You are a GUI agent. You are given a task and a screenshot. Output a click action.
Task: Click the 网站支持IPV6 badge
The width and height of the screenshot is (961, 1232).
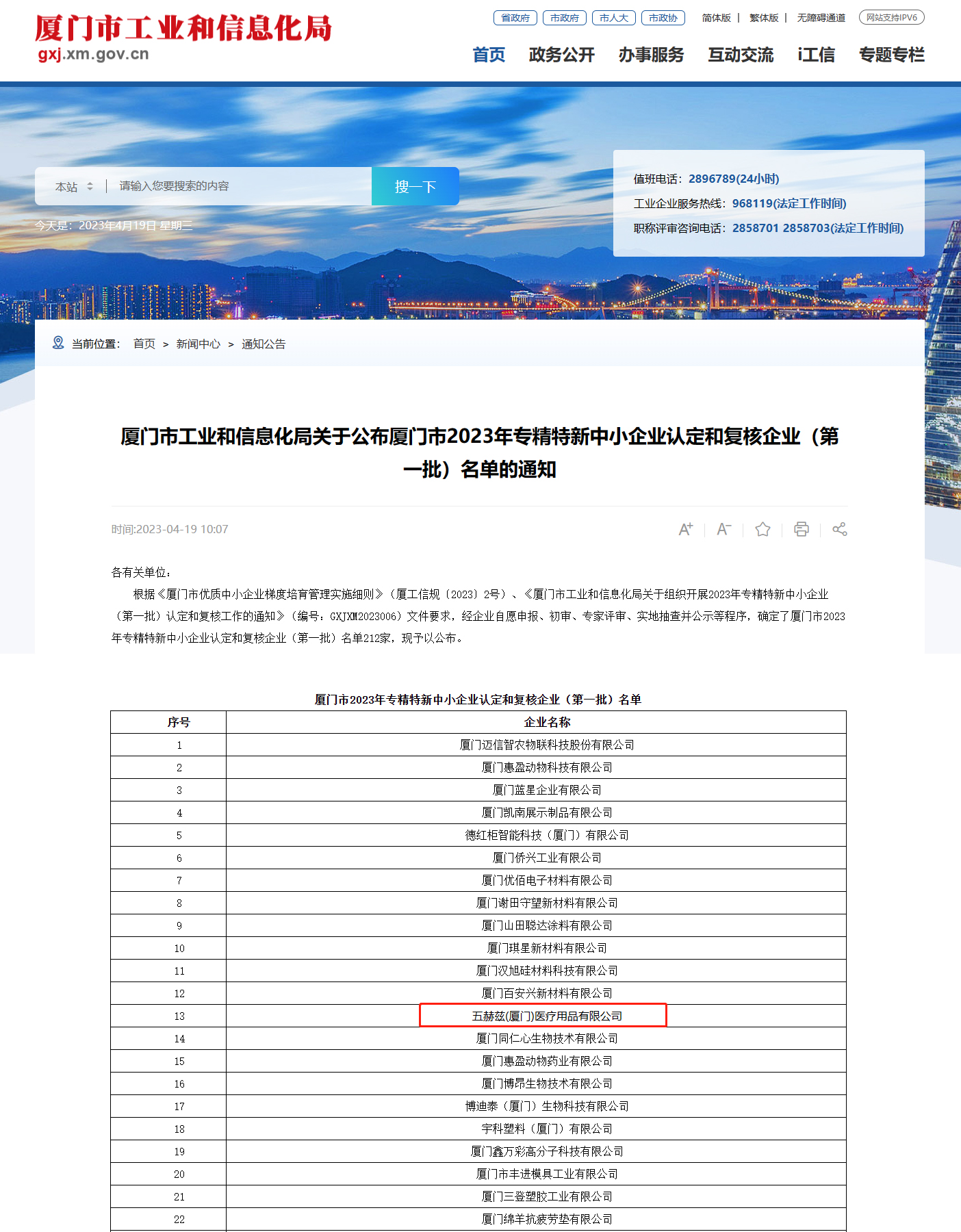(x=892, y=18)
